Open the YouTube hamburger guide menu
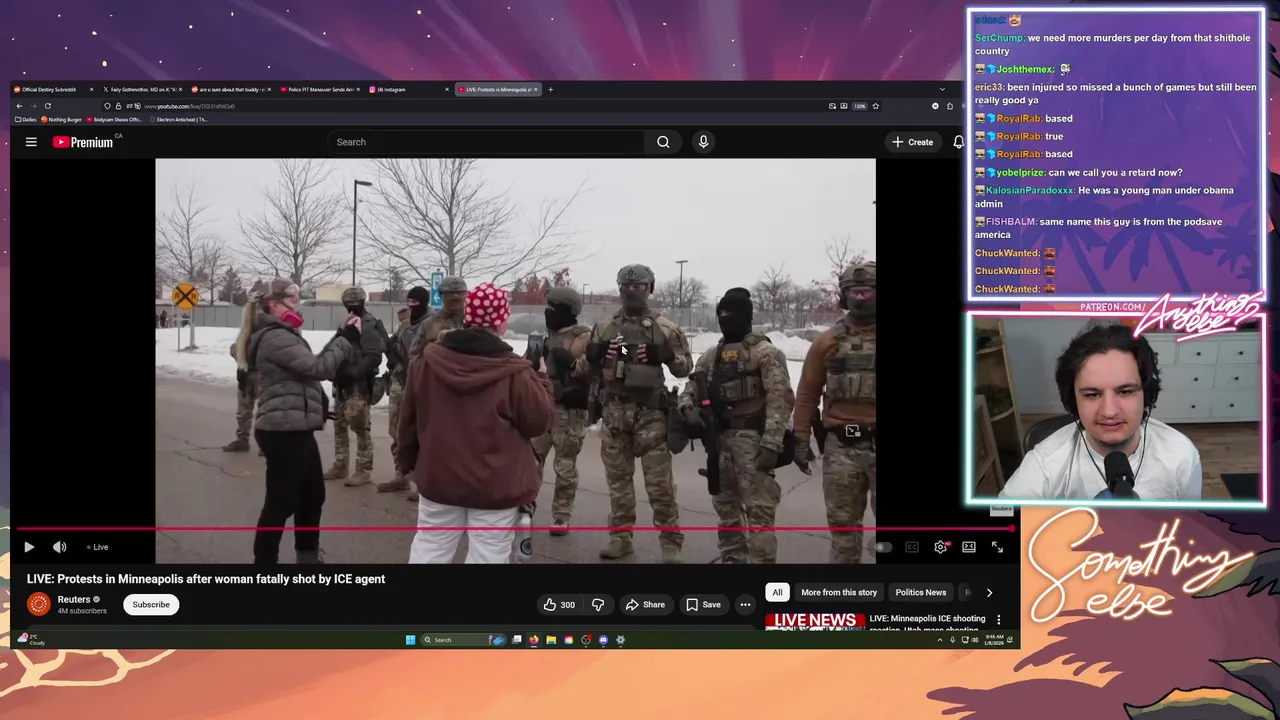This screenshot has height=720, width=1280. pos(31,142)
